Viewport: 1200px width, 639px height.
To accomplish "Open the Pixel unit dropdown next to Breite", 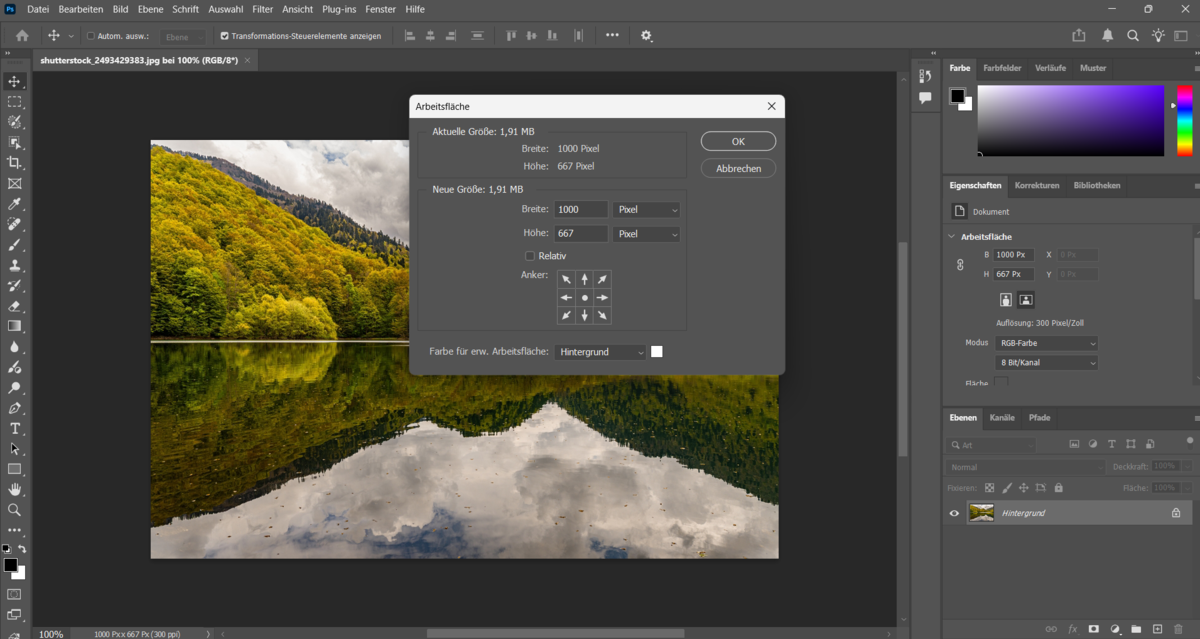I will [646, 209].
